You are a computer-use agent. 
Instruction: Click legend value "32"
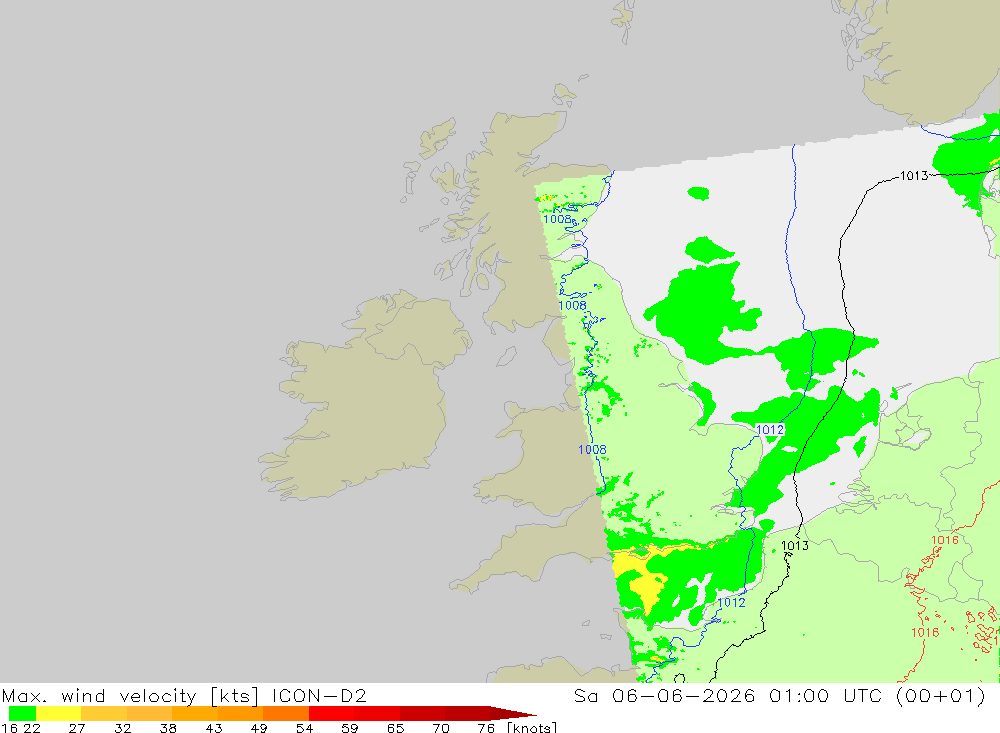(122, 728)
